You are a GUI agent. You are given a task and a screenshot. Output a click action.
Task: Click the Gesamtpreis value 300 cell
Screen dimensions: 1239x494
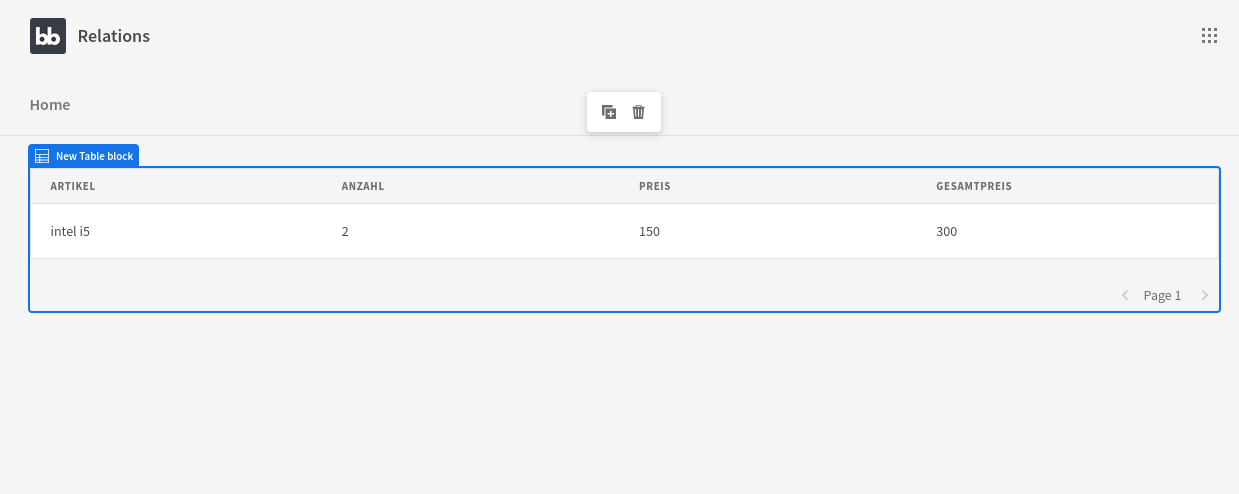[x=946, y=231]
